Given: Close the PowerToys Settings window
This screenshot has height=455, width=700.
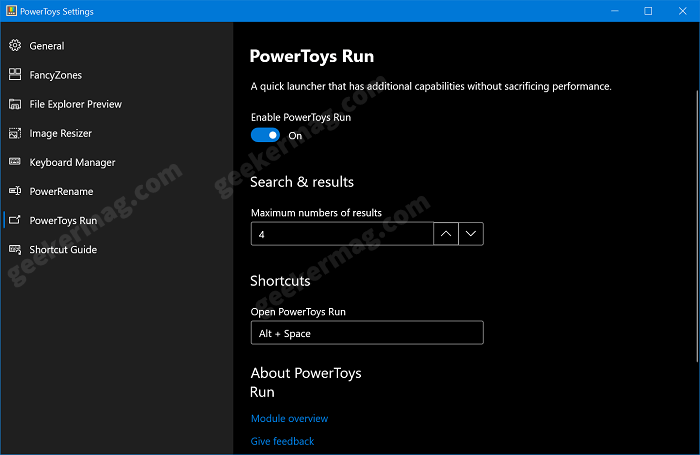Looking at the screenshot, I should (x=683, y=11).
